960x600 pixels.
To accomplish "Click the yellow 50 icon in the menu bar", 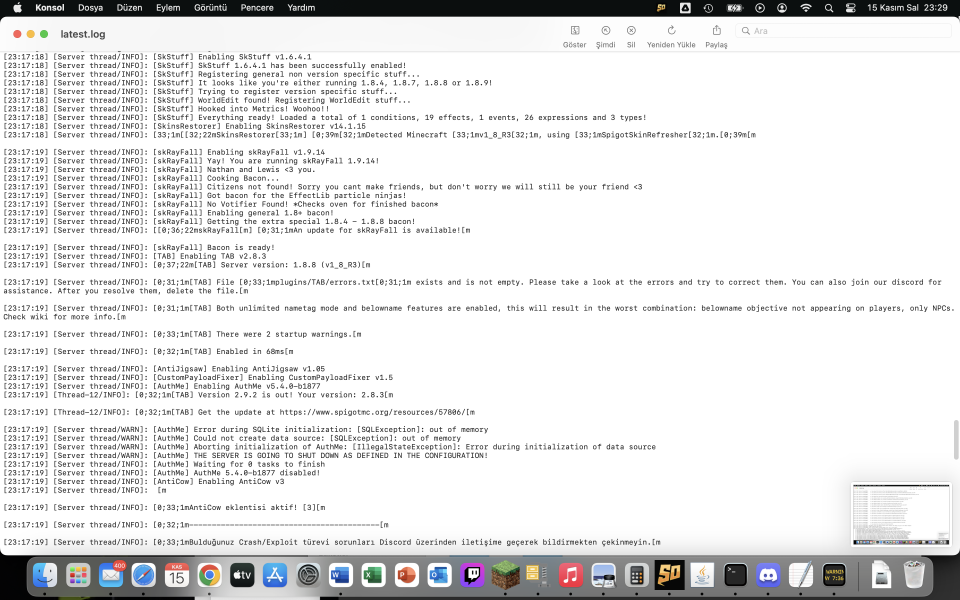I will coord(661,8).
